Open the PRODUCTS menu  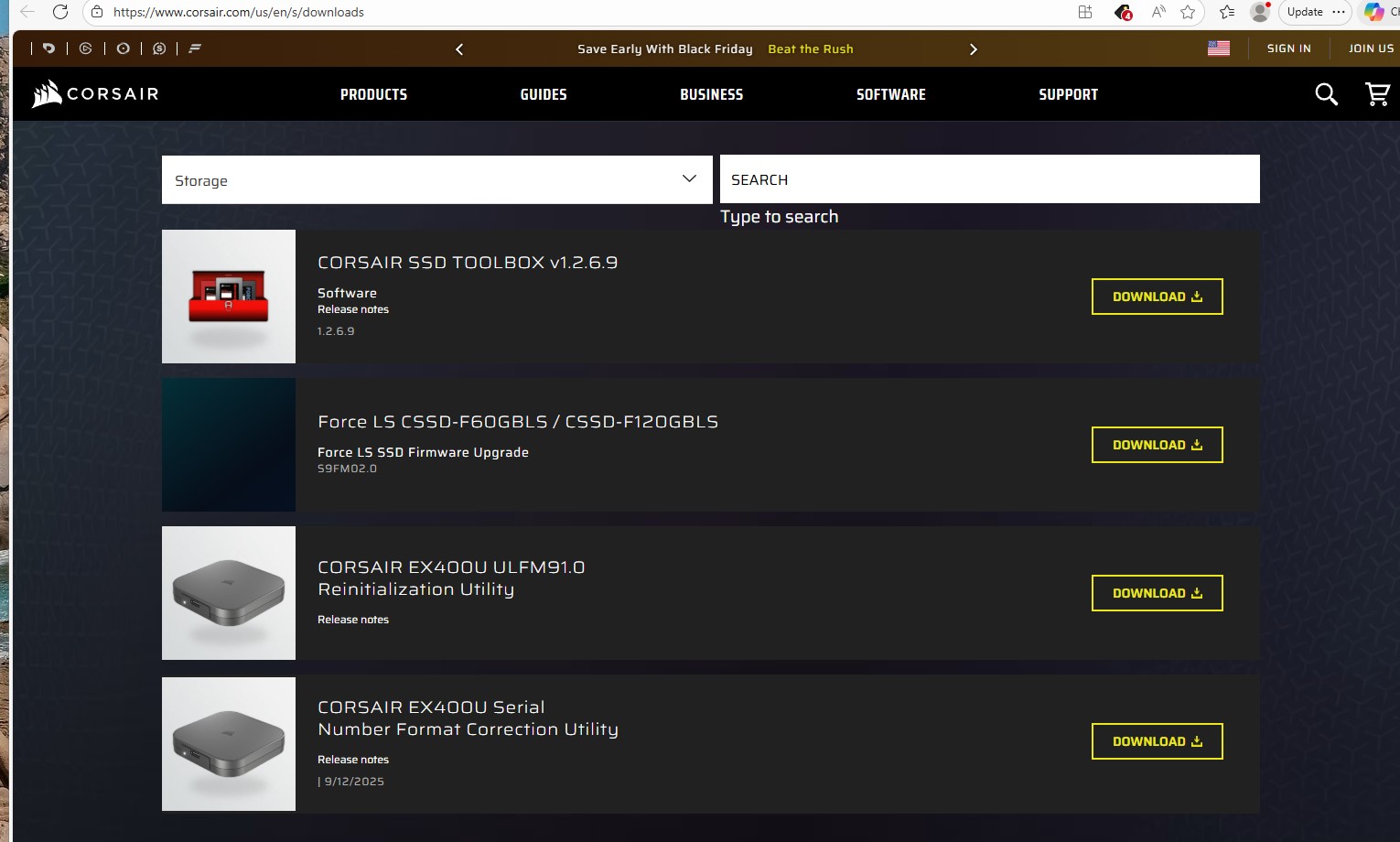tap(373, 94)
